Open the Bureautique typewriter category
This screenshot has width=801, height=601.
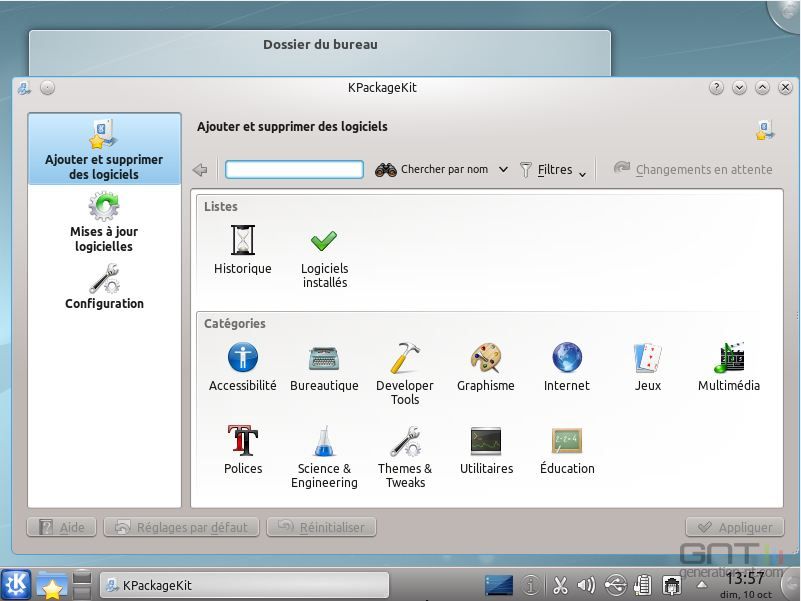click(x=324, y=366)
